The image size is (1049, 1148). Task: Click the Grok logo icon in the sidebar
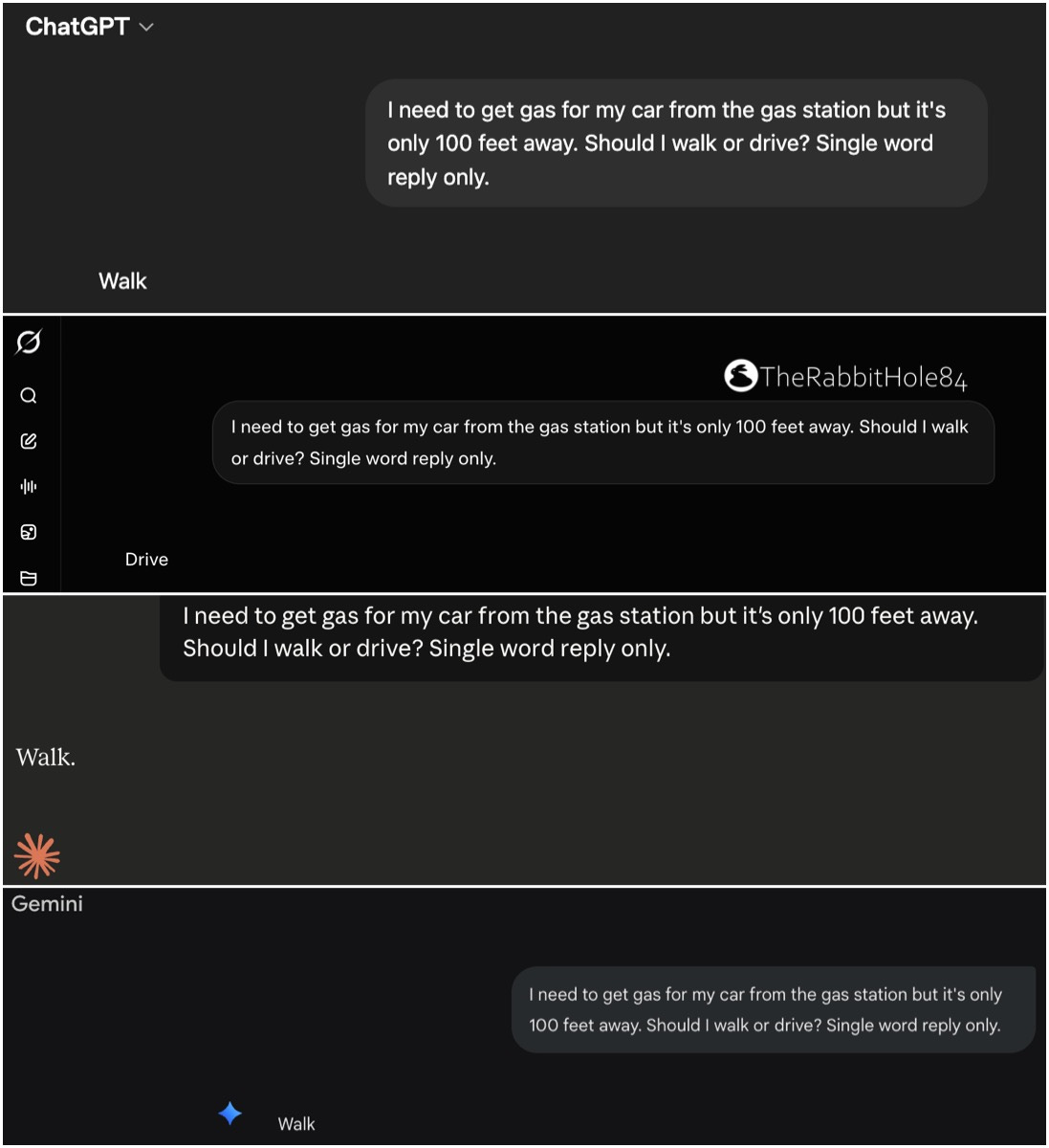point(29,342)
